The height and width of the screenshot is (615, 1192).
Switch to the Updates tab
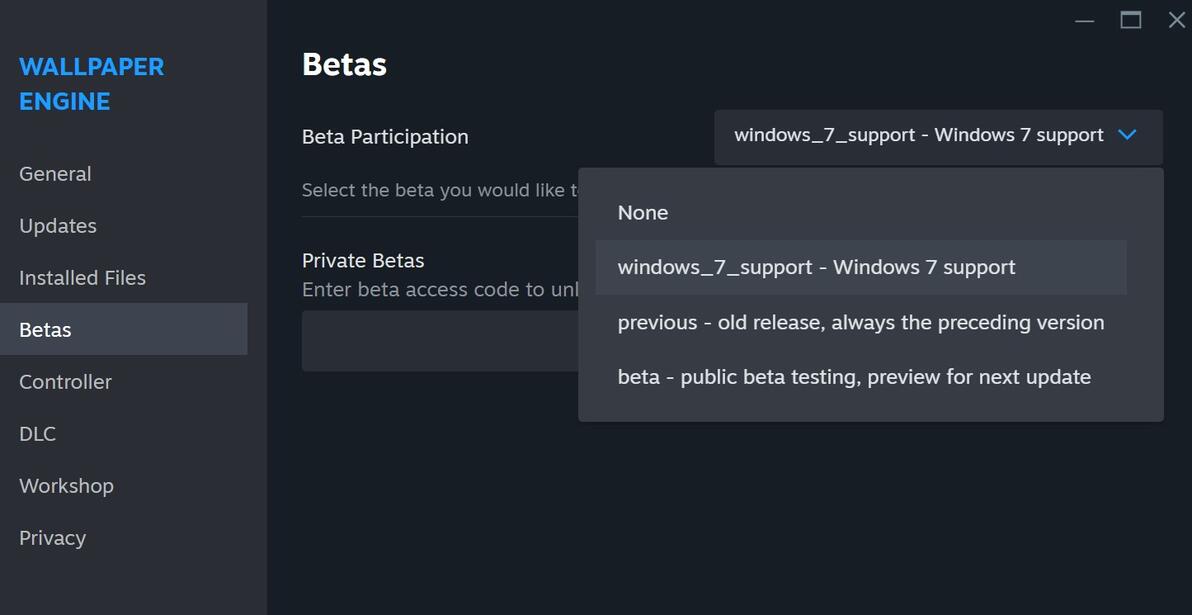(x=58, y=226)
